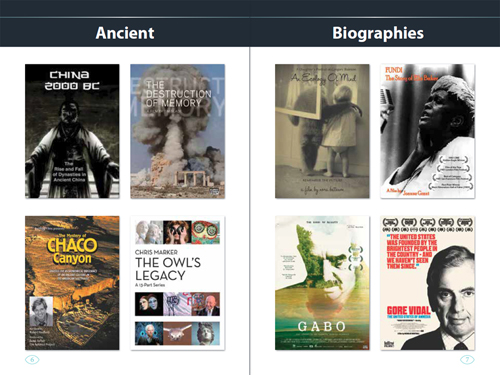Image resolution: width=500 pixels, height=375 pixels.
Task: Click the Ancient section heading
Action: coord(125,33)
